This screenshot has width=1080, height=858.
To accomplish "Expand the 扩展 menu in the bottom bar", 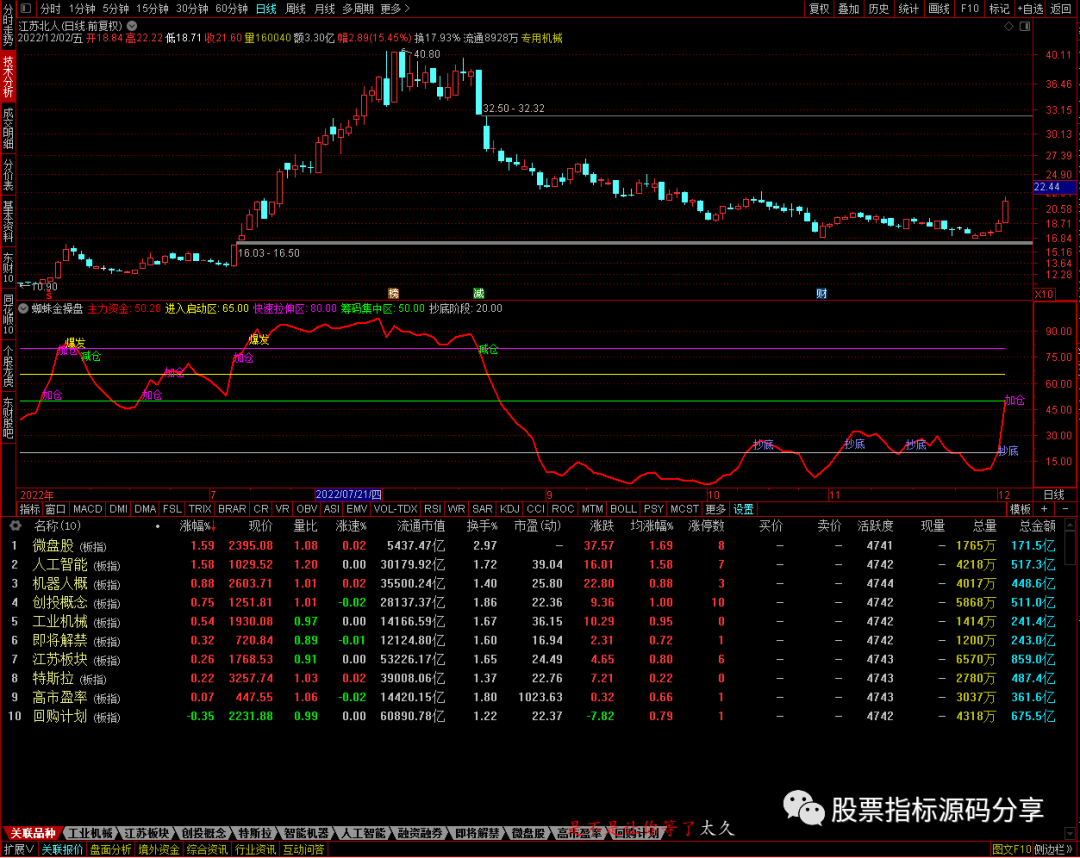I will (x=19, y=850).
